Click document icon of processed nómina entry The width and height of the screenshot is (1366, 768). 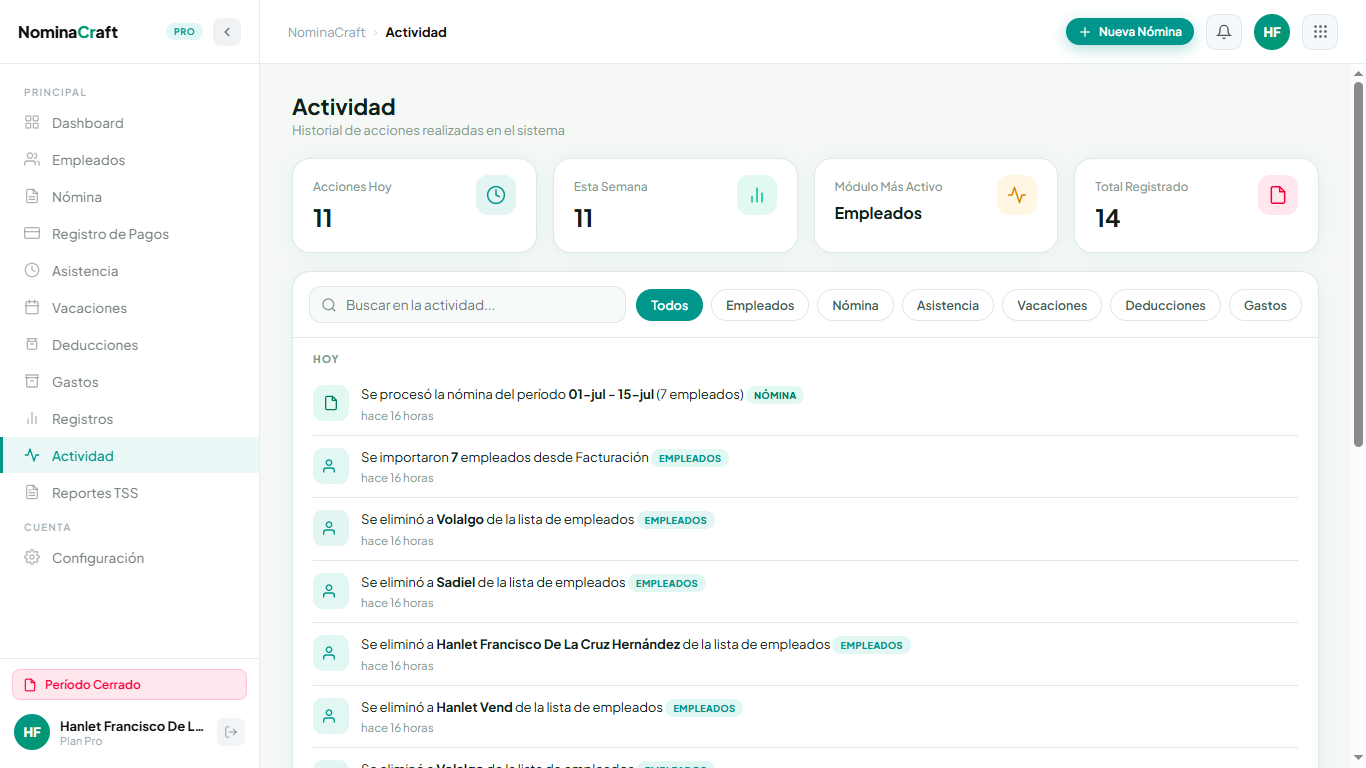pos(331,403)
